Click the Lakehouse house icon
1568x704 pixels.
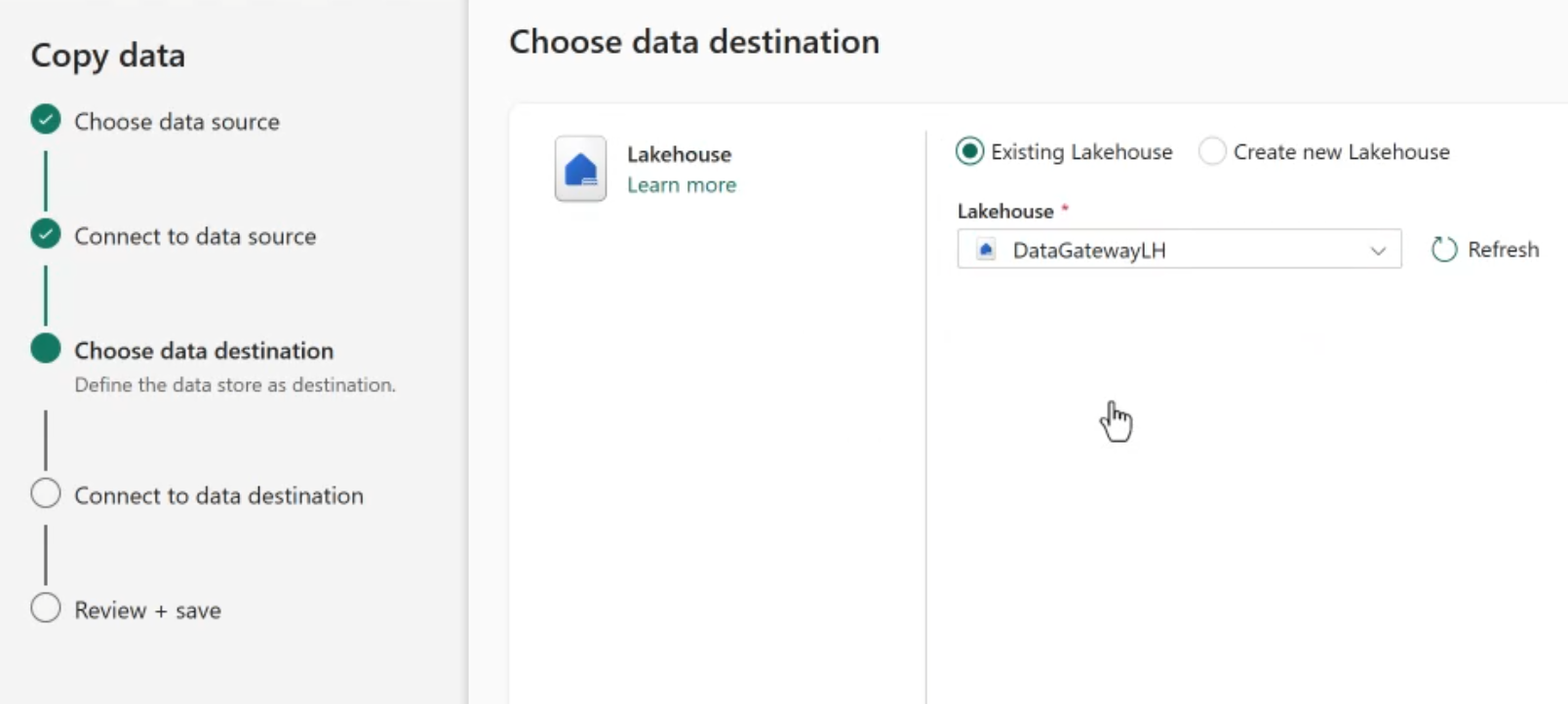(x=580, y=169)
